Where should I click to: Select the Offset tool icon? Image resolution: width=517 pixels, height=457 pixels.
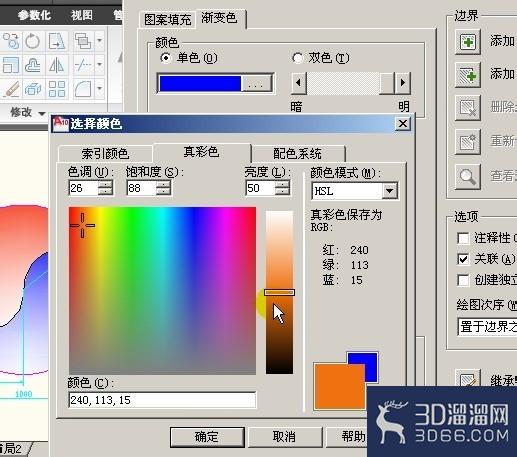click(32, 65)
